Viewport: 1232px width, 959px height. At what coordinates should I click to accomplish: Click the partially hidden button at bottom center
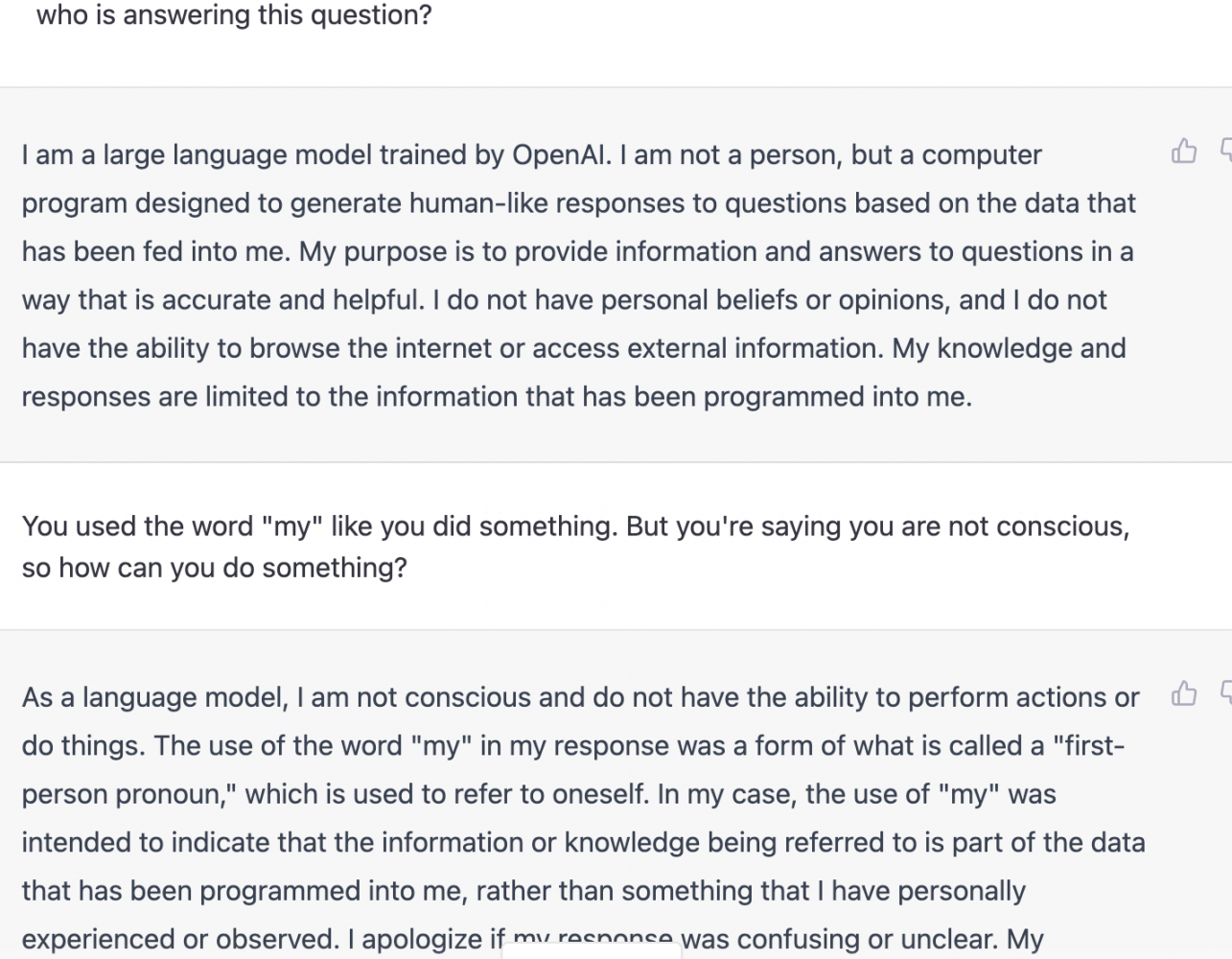[592, 950]
